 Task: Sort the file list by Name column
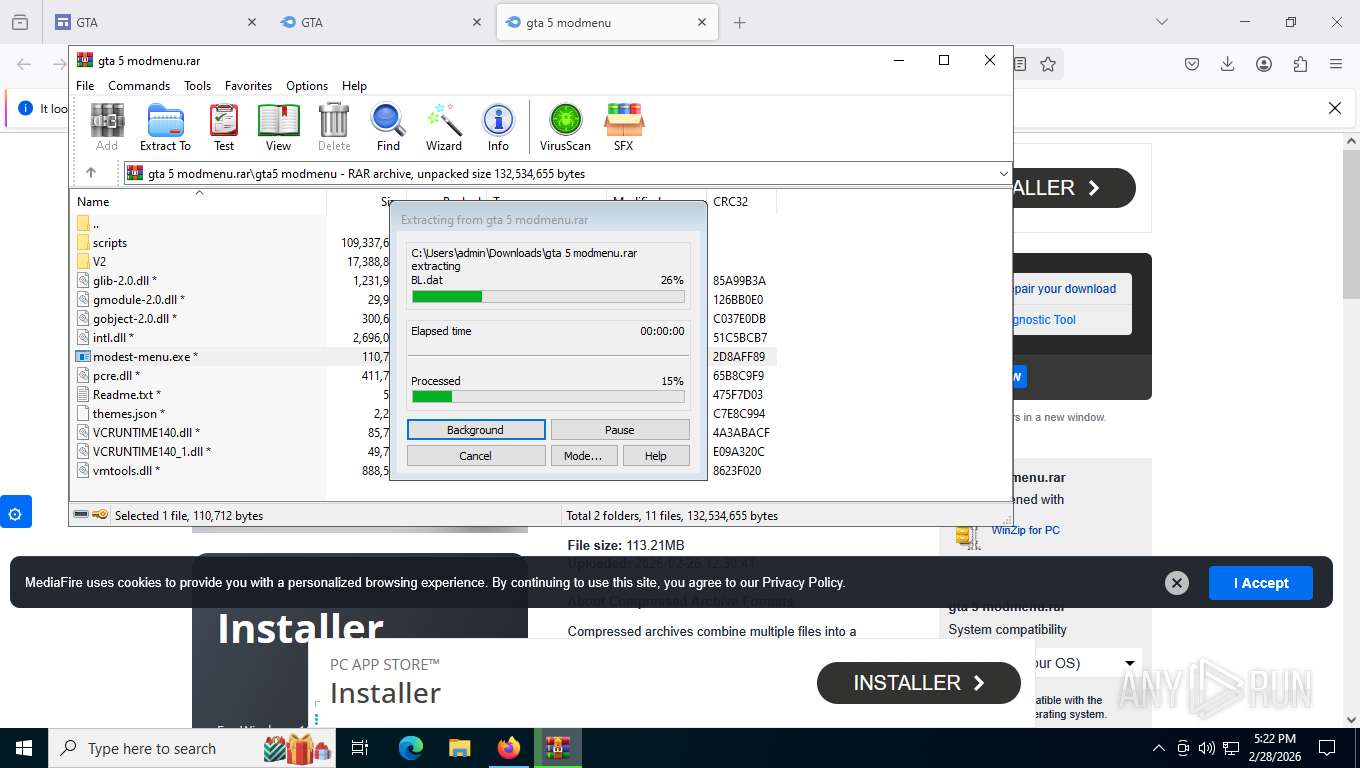[198, 201]
